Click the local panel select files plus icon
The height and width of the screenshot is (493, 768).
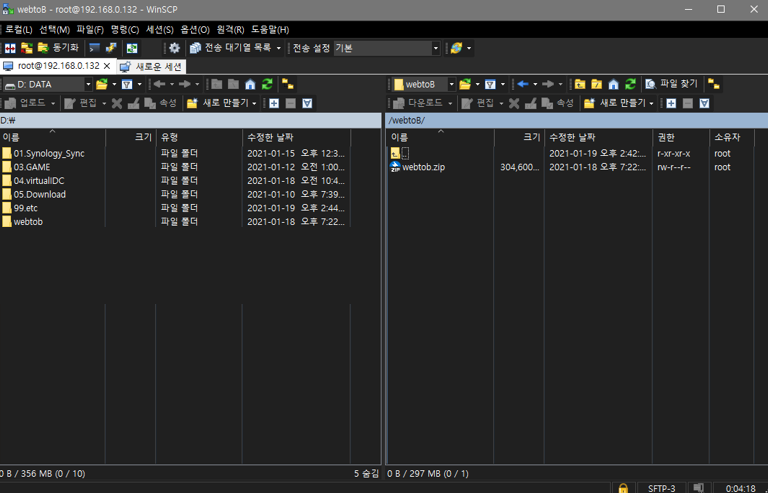tap(274, 103)
